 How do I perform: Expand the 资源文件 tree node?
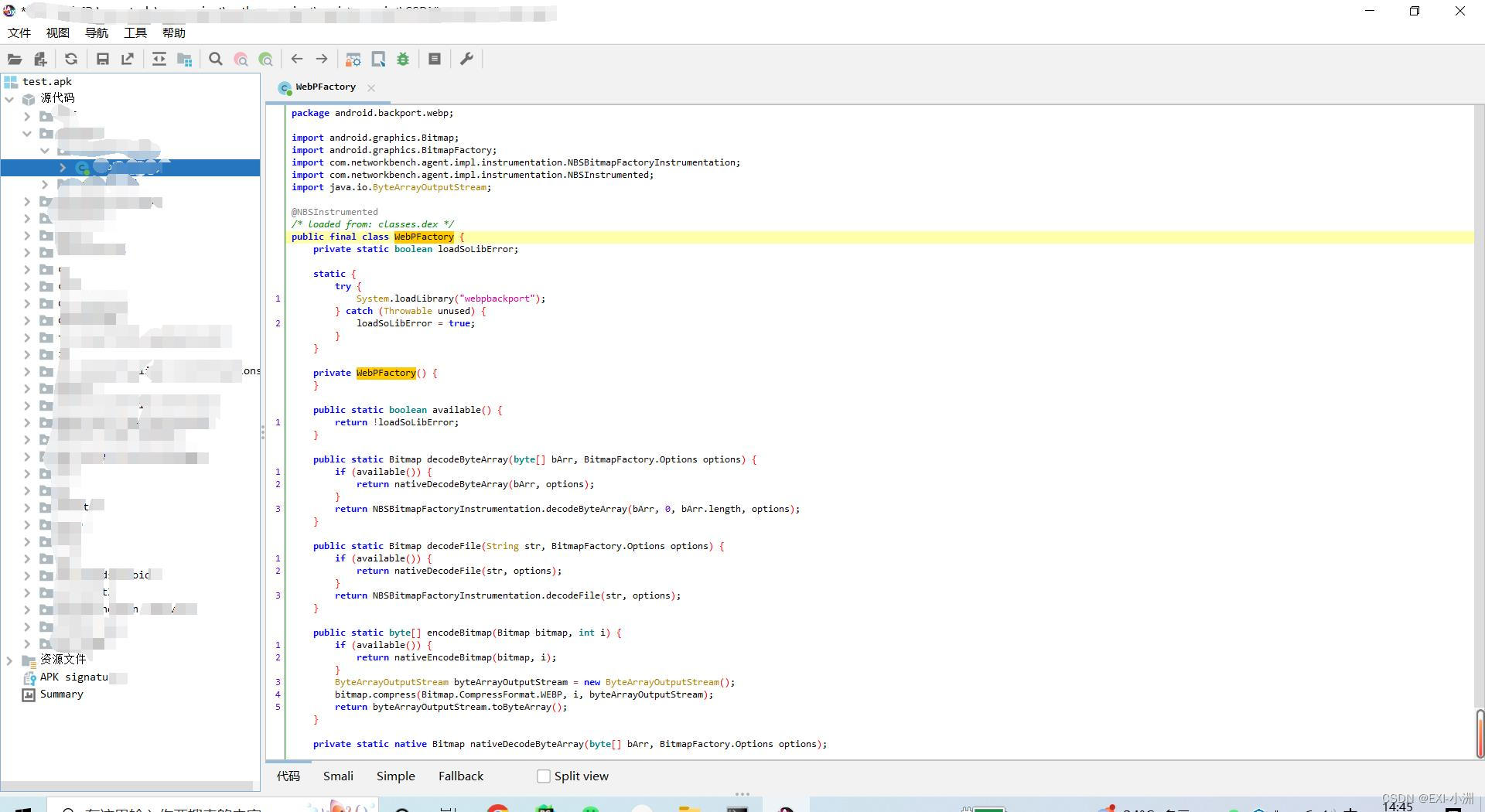10,660
